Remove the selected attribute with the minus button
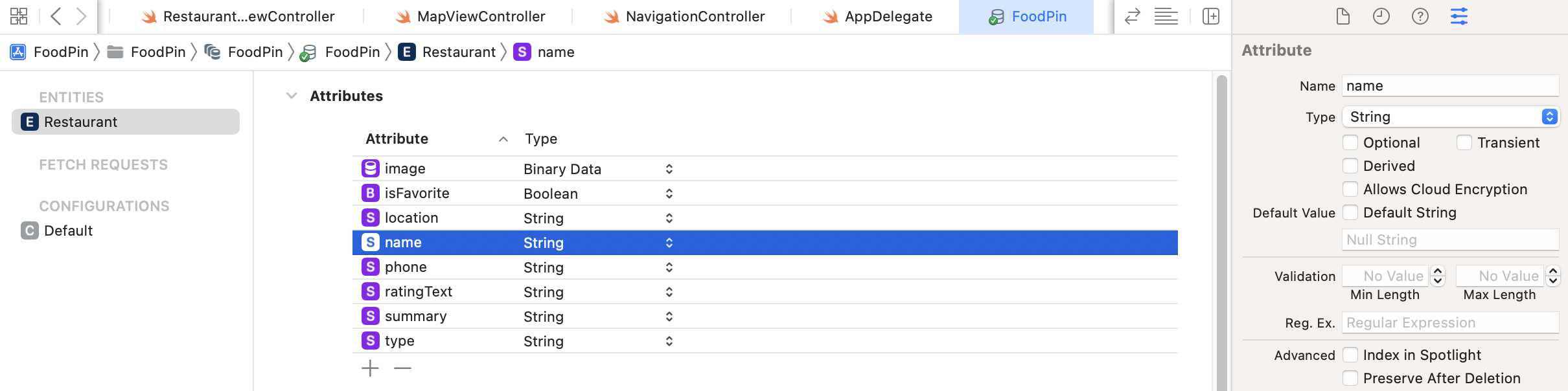The height and width of the screenshot is (391, 1568). point(402,368)
